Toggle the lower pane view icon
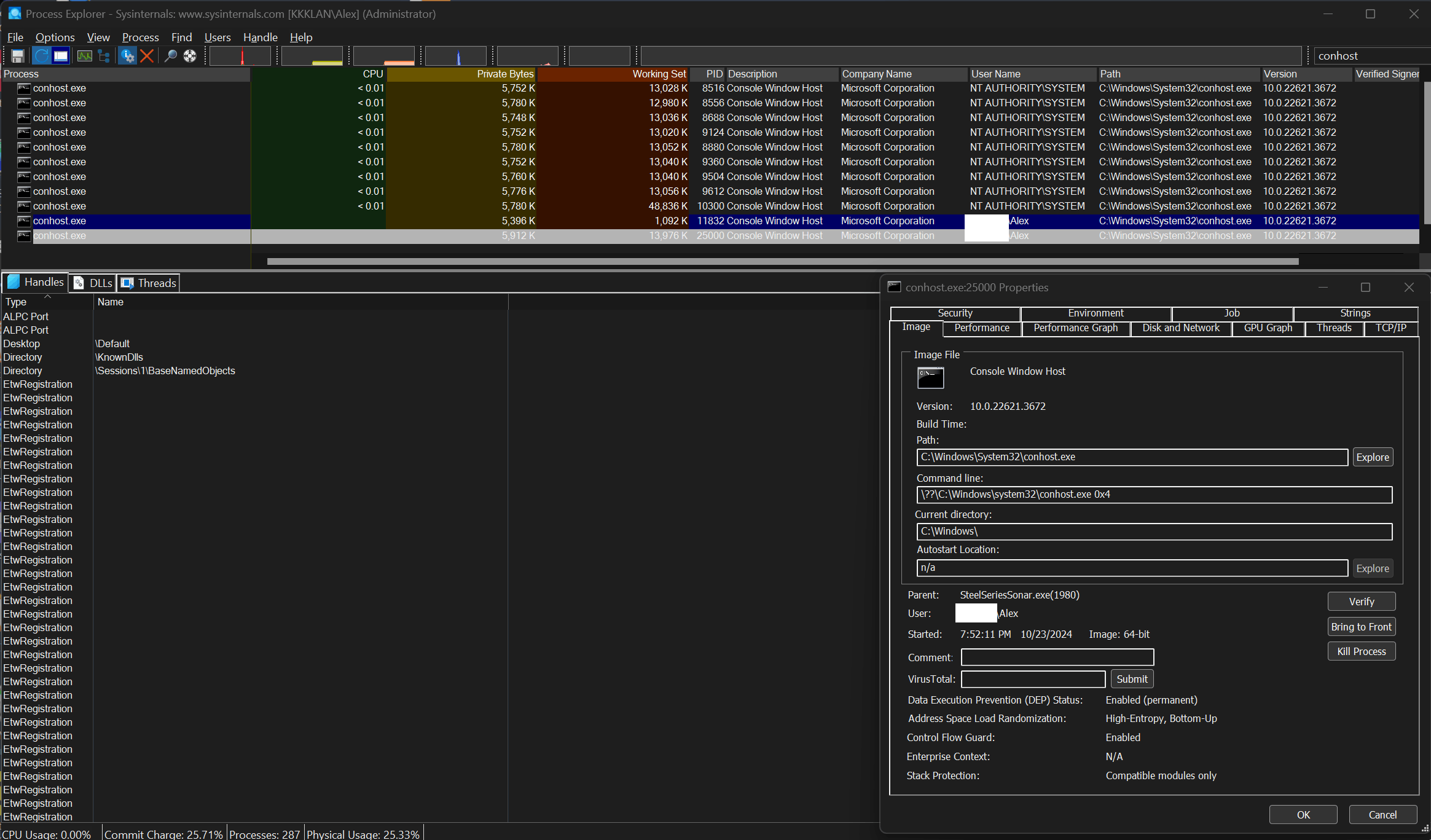 [x=61, y=56]
